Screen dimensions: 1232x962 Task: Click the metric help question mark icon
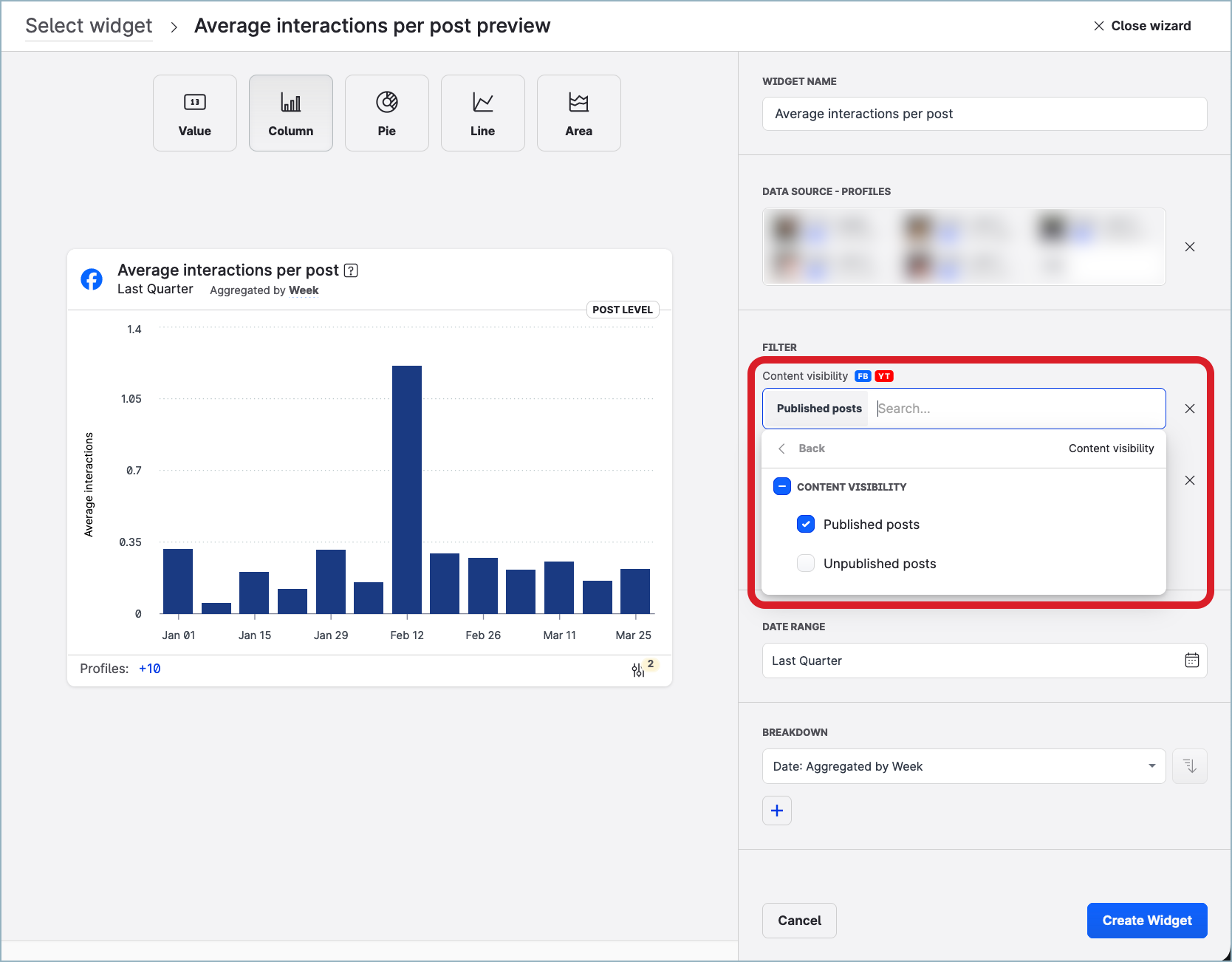click(350, 270)
